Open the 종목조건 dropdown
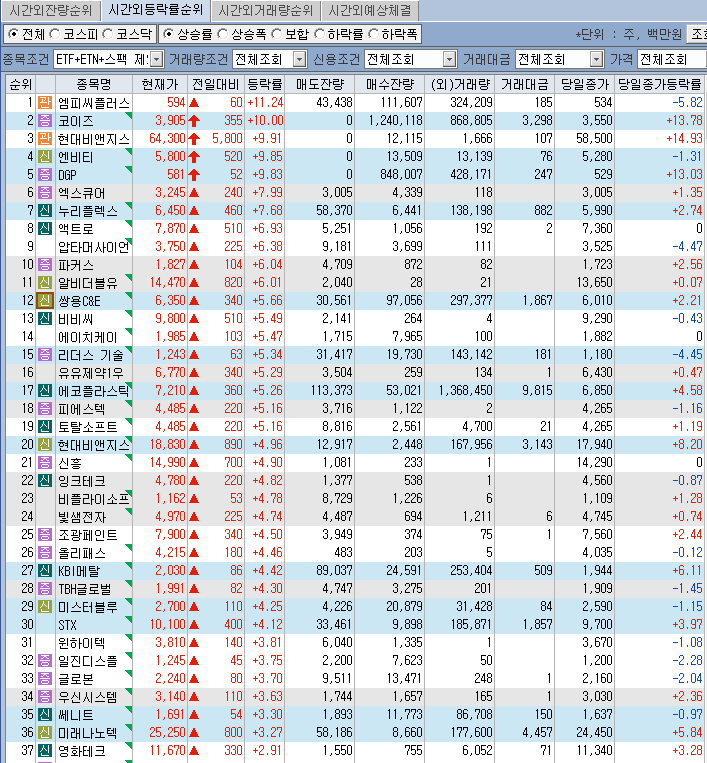Viewport: 707px width, 763px height. click(157, 59)
